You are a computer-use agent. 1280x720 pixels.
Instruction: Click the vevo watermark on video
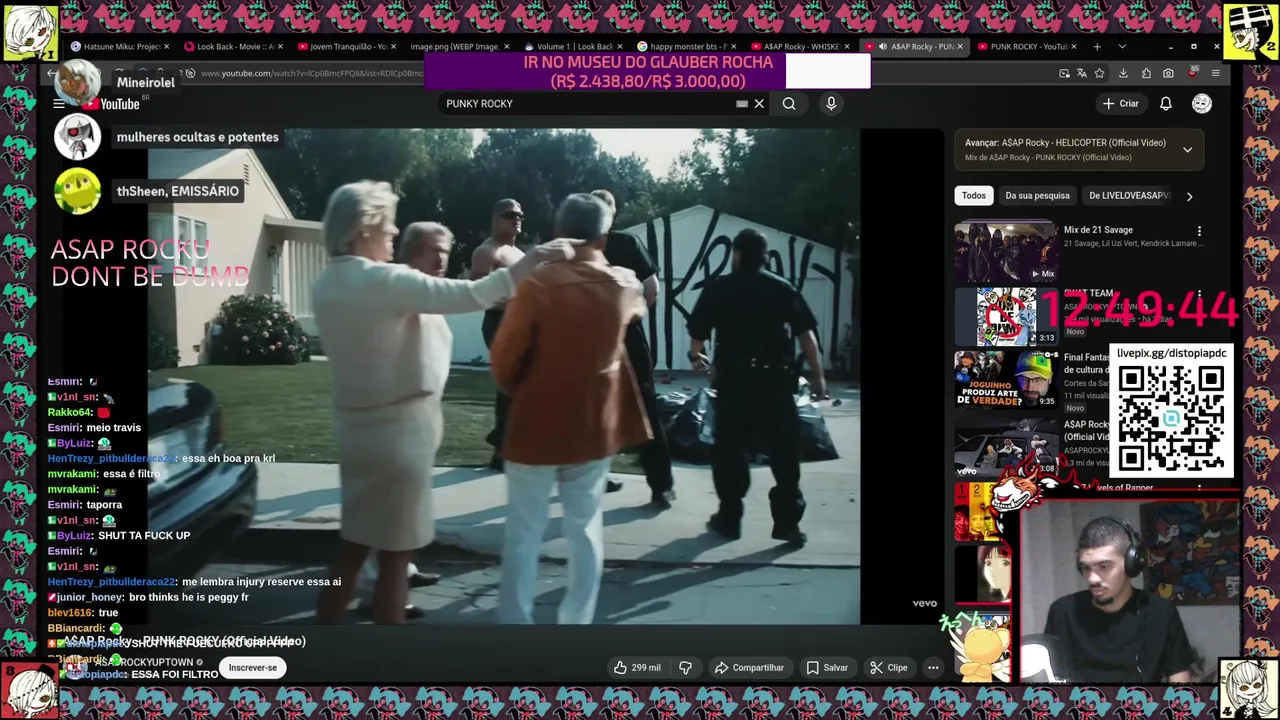[x=924, y=603]
